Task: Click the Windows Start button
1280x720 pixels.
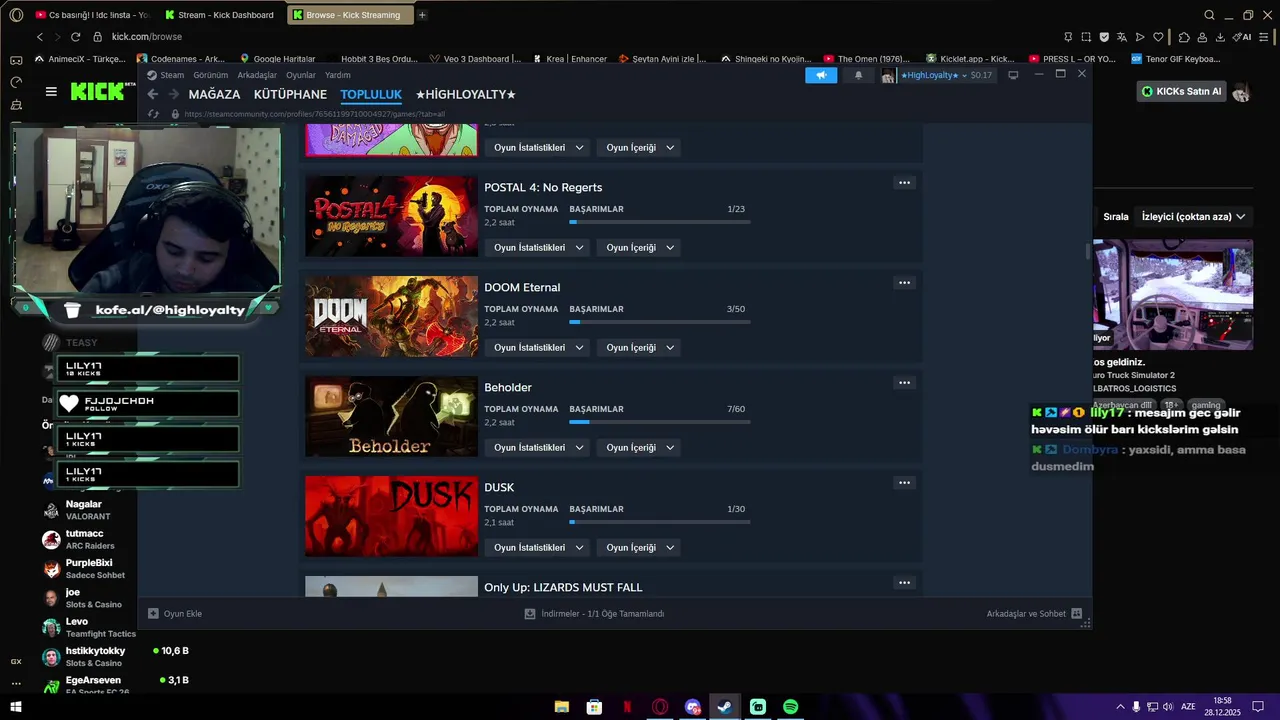Action: [16, 707]
